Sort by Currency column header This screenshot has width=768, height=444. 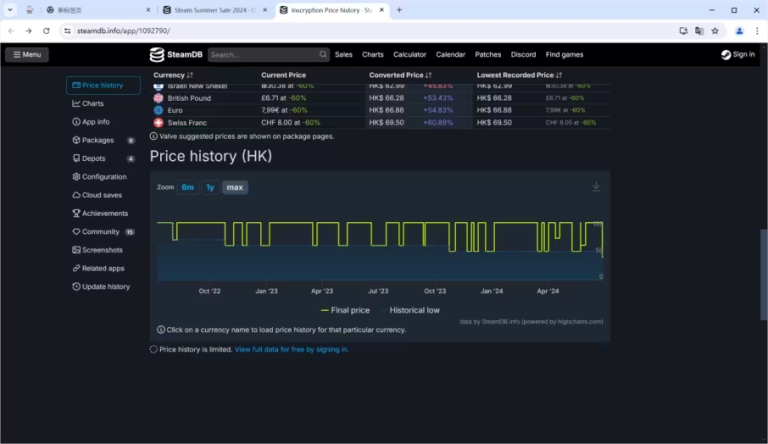[173, 75]
